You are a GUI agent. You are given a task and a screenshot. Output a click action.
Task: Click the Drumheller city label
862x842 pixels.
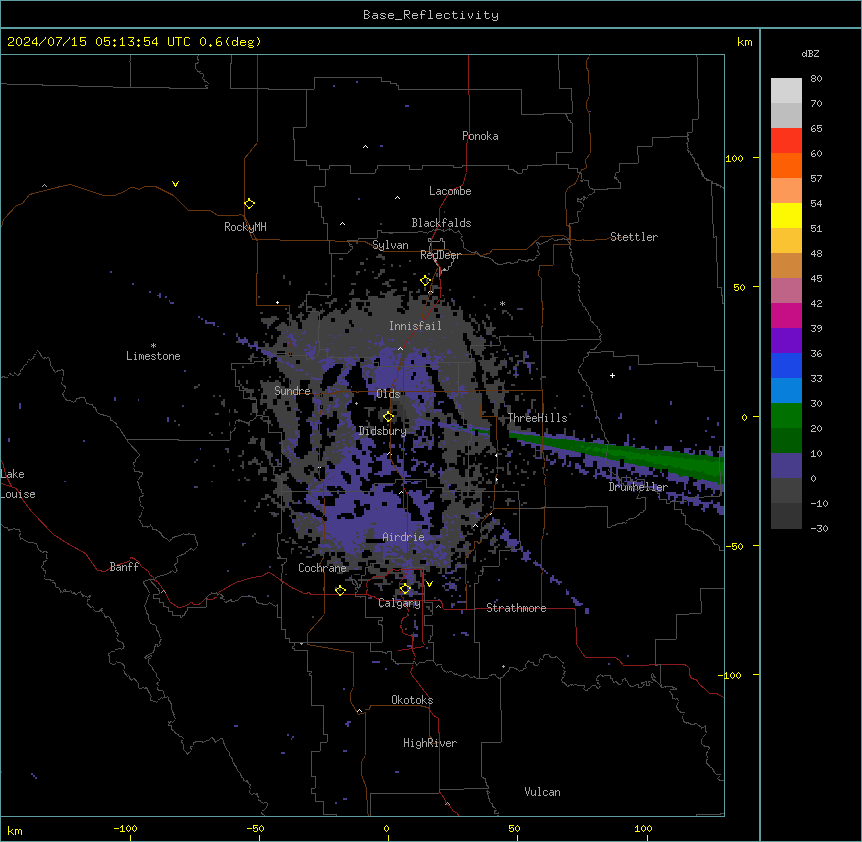[x=638, y=487]
